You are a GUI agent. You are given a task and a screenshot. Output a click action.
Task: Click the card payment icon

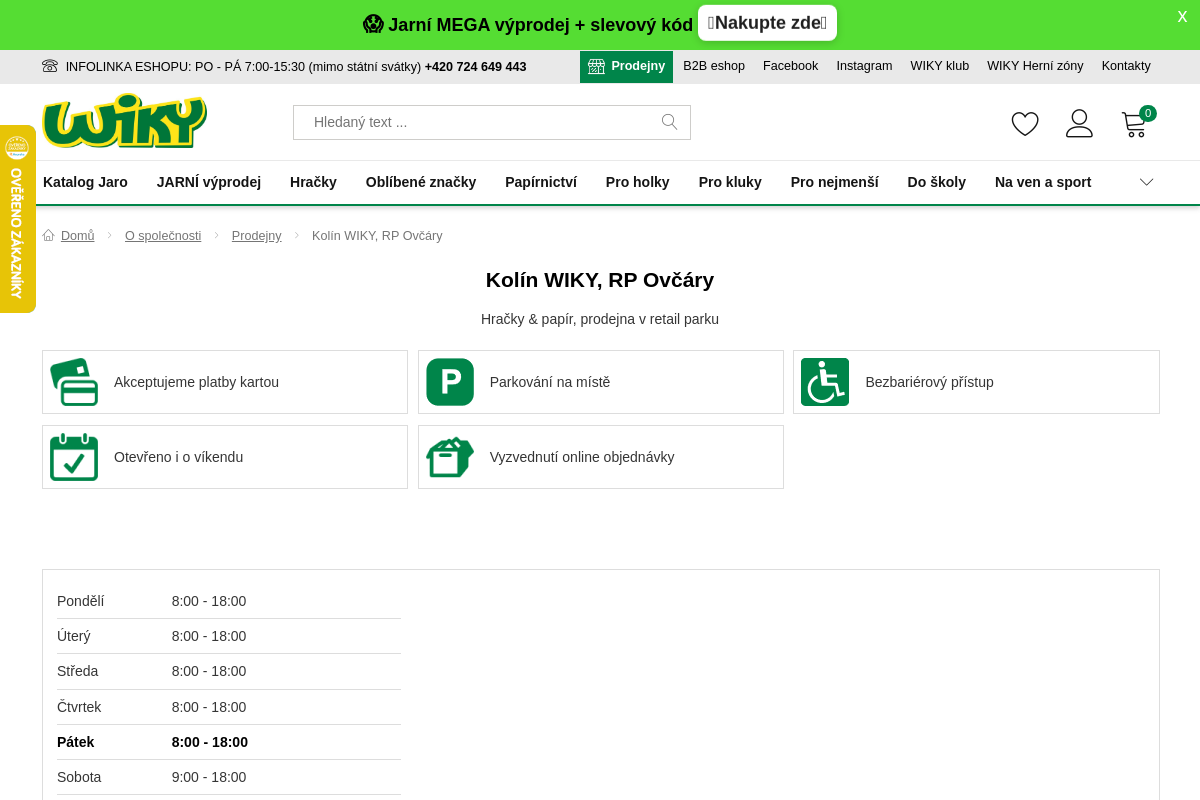(74, 382)
